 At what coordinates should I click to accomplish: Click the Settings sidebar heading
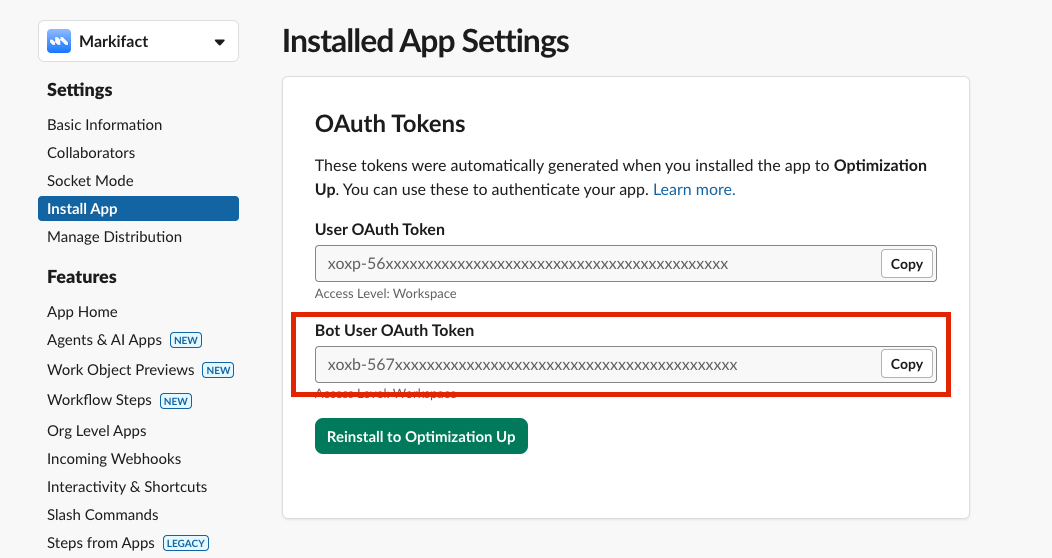click(x=80, y=90)
